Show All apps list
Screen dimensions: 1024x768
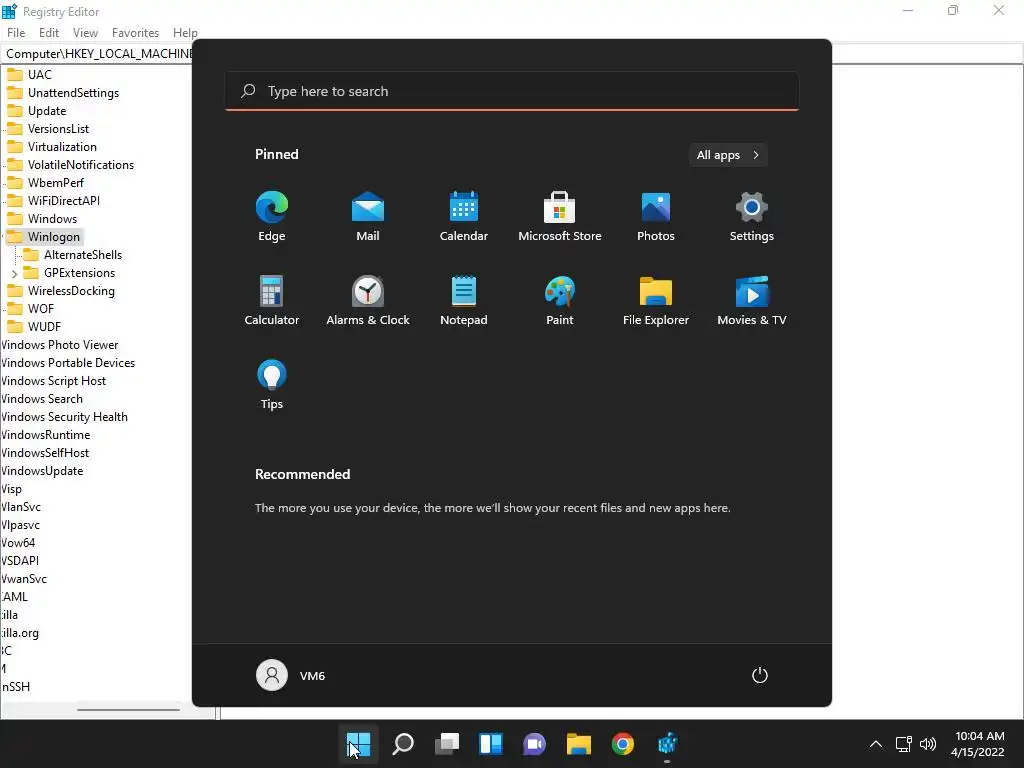[728, 155]
